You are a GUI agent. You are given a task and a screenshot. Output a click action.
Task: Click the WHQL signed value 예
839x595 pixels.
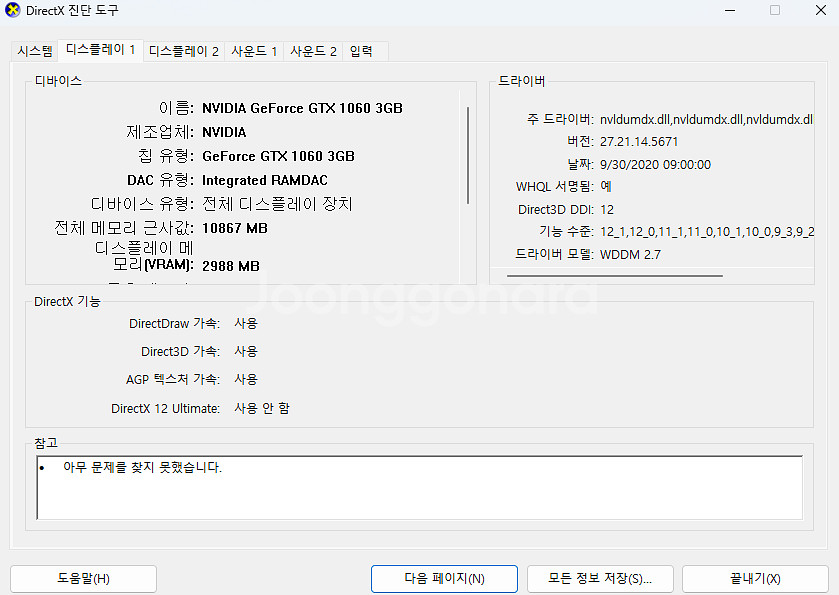pyautogui.click(x=606, y=187)
